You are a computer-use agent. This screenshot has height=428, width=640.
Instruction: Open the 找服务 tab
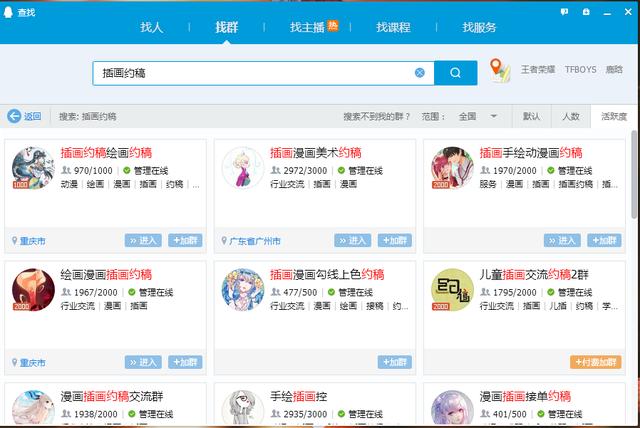click(x=479, y=27)
